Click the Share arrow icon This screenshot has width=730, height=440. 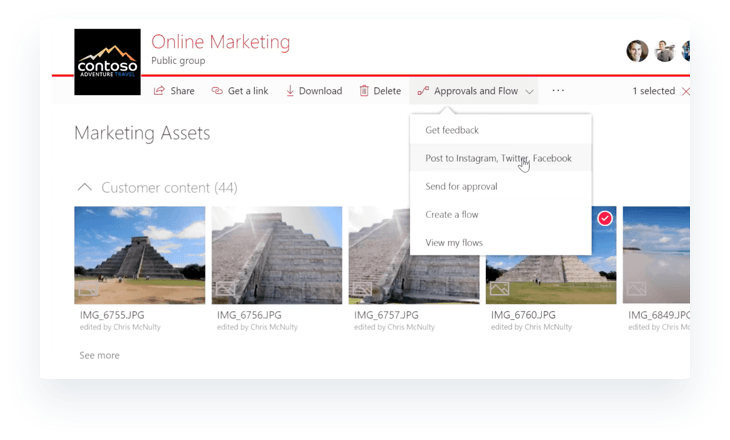(x=159, y=91)
